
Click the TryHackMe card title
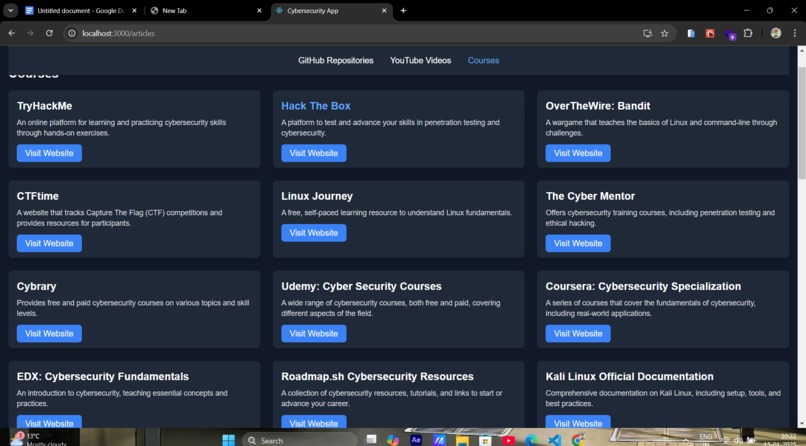(x=44, y=106)
